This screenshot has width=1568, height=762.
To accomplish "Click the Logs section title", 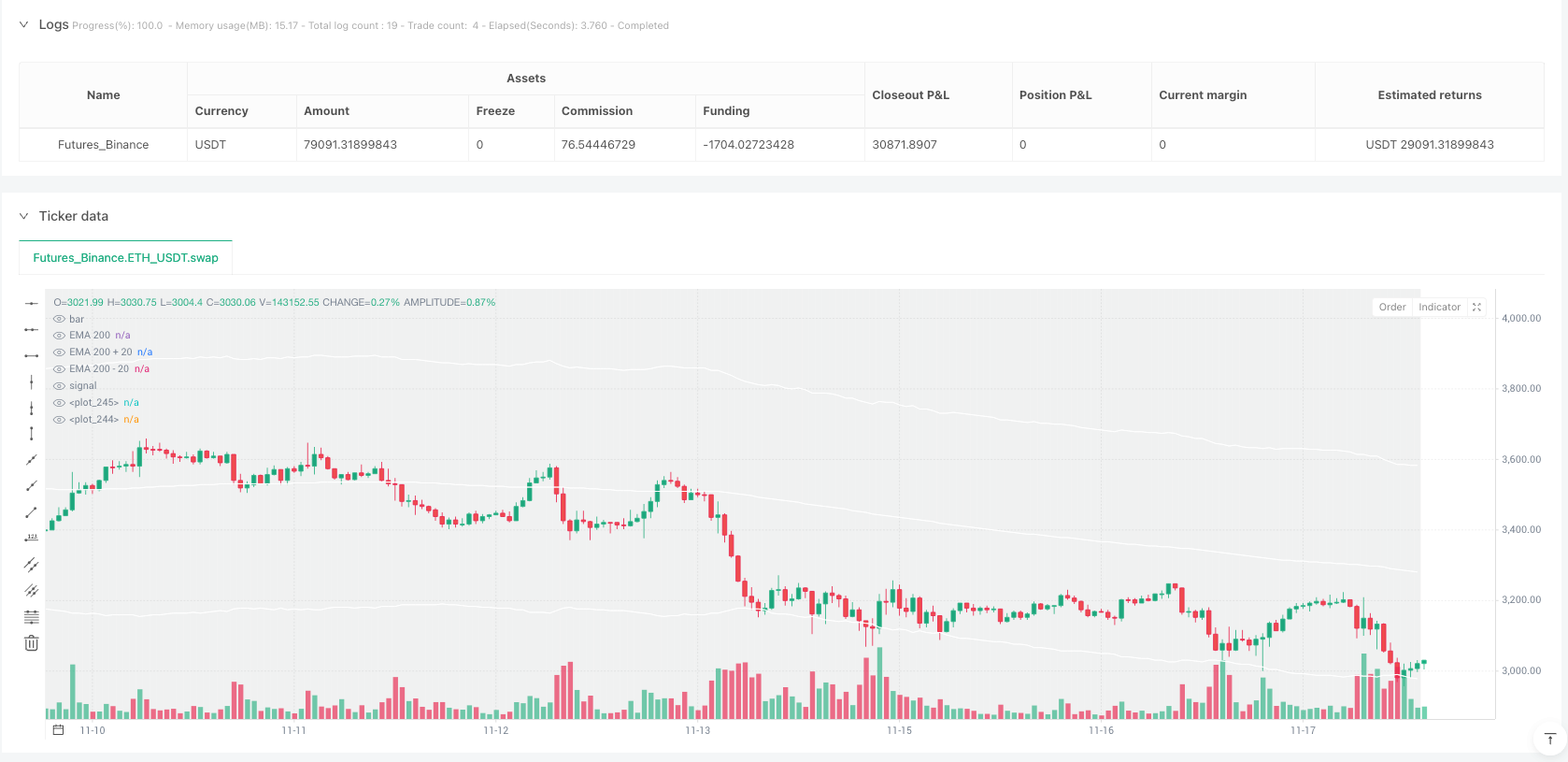I will [x=53, y=24].
